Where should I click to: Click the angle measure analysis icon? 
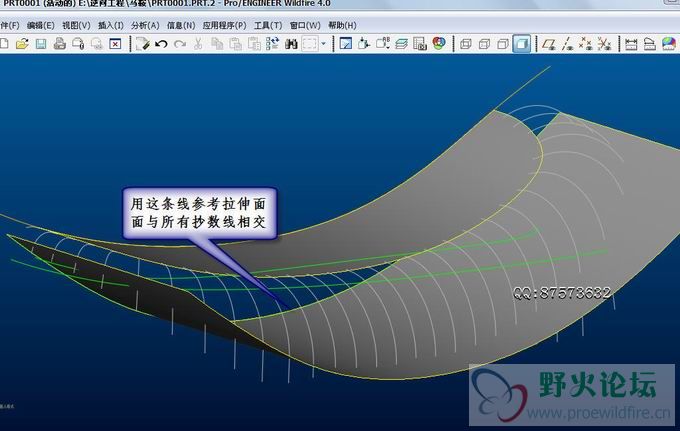pos(650,43)
